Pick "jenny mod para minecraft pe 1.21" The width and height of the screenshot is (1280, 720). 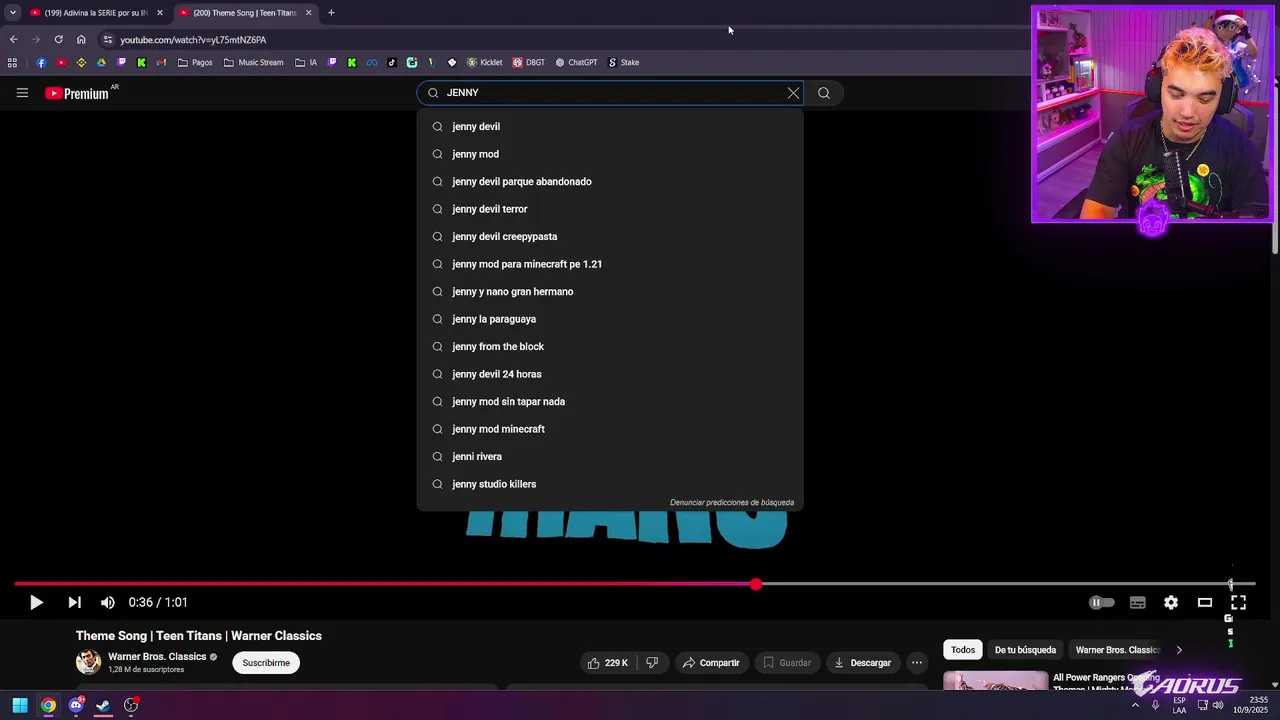click(x=610, y=264)
